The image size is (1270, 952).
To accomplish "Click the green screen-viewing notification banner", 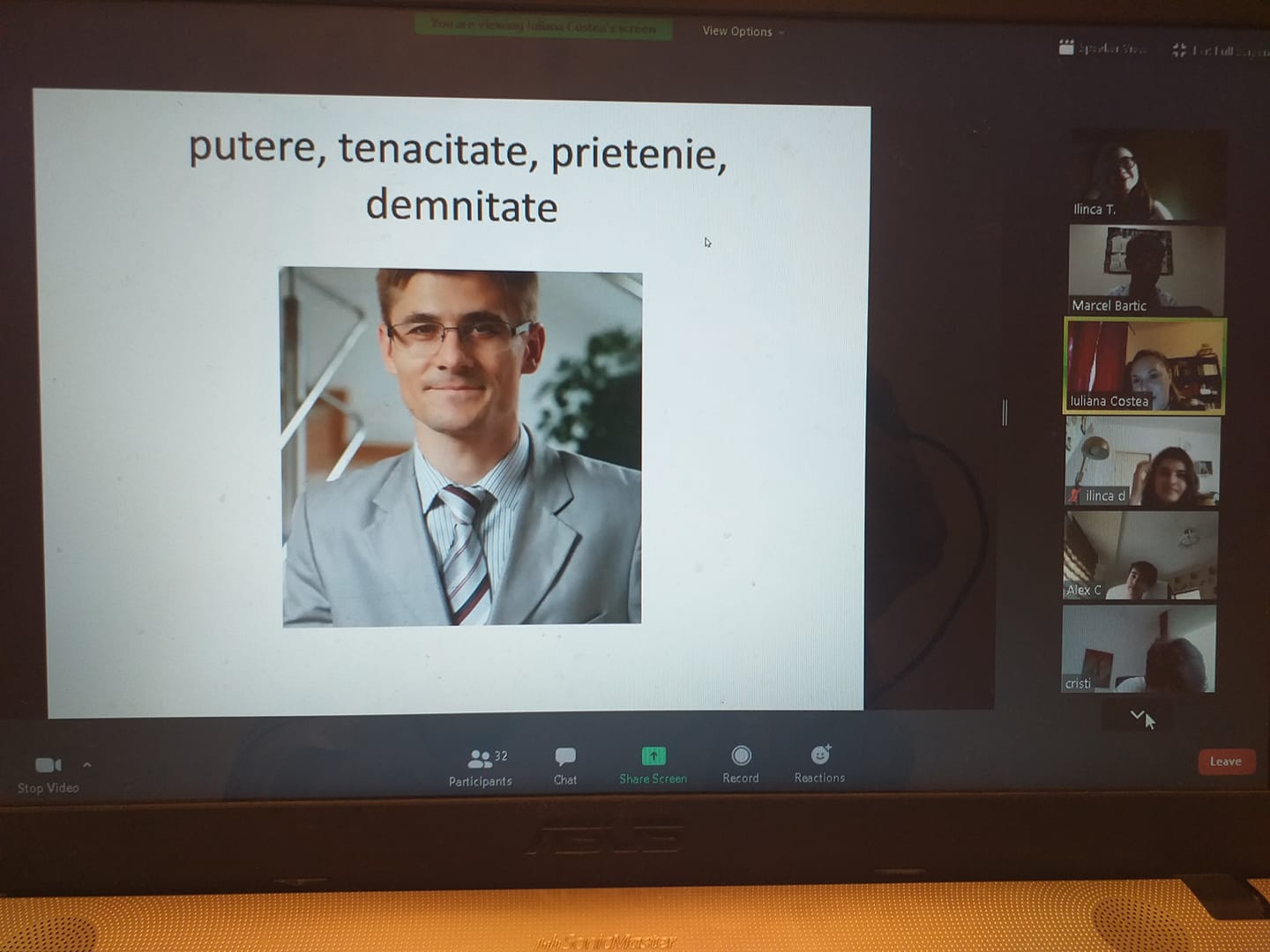I will point(543,26).
